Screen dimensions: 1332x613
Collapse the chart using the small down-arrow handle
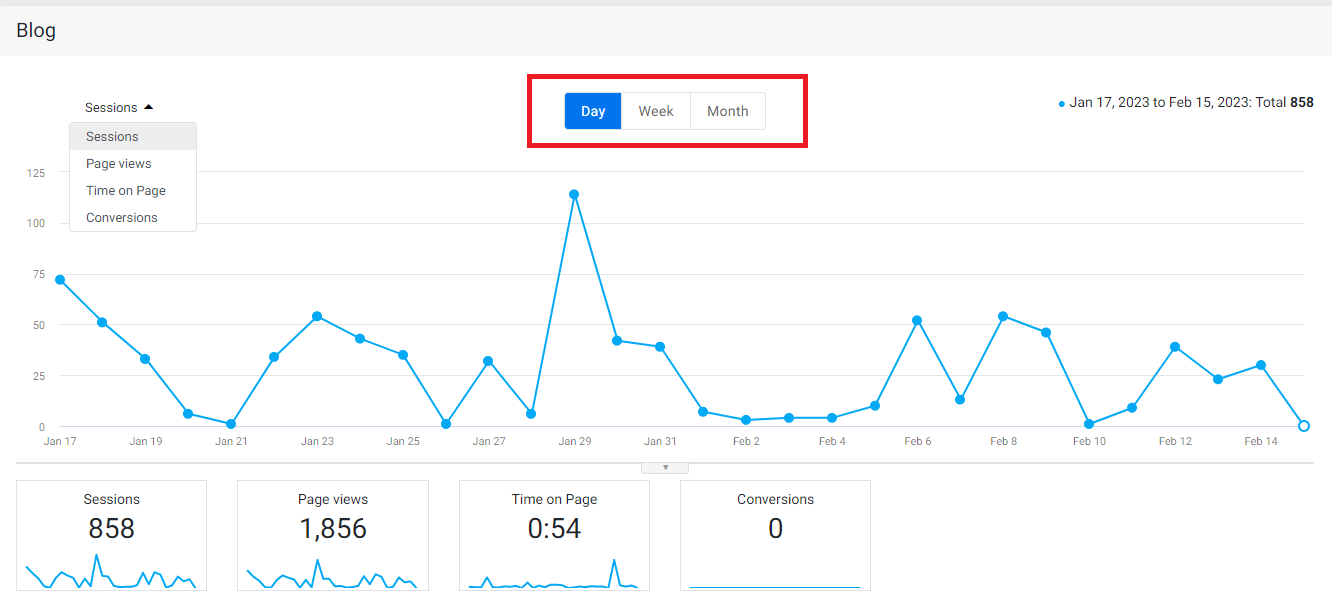coord(665,467)
